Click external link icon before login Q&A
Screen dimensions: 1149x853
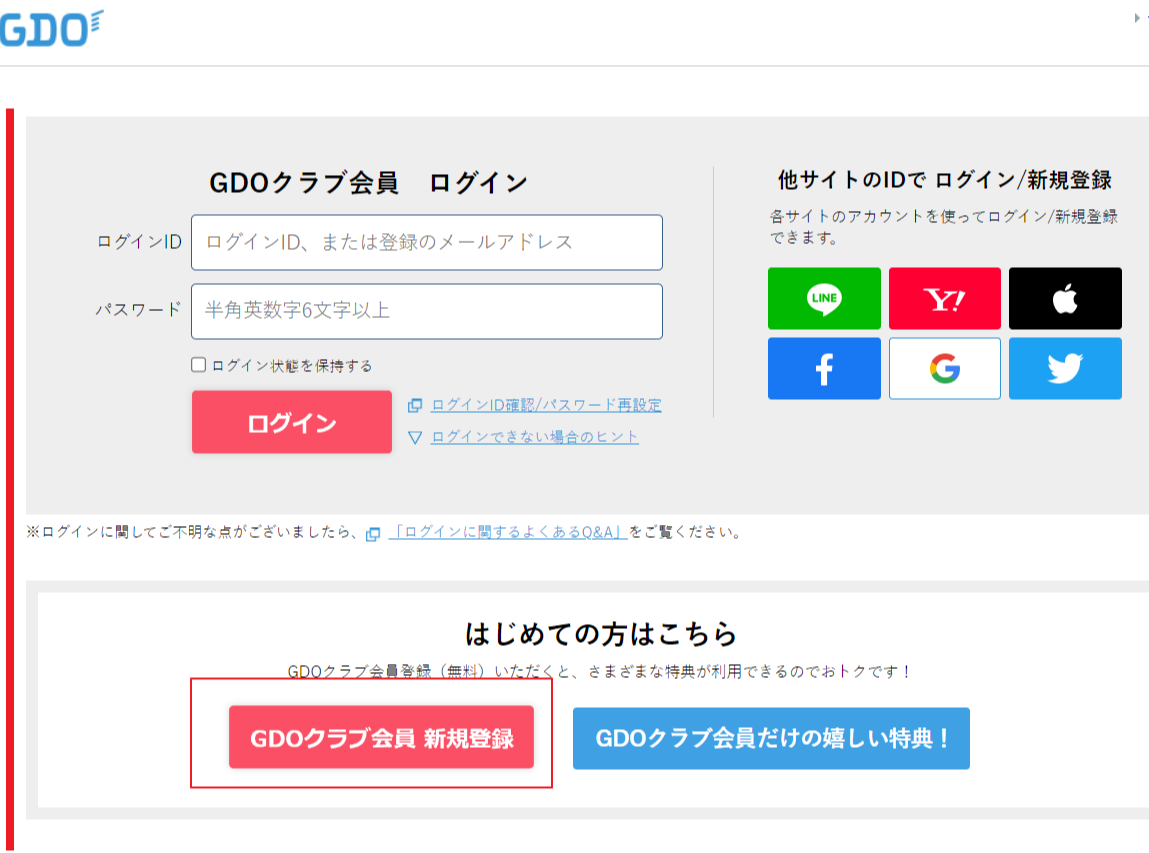tap(373, 534)
